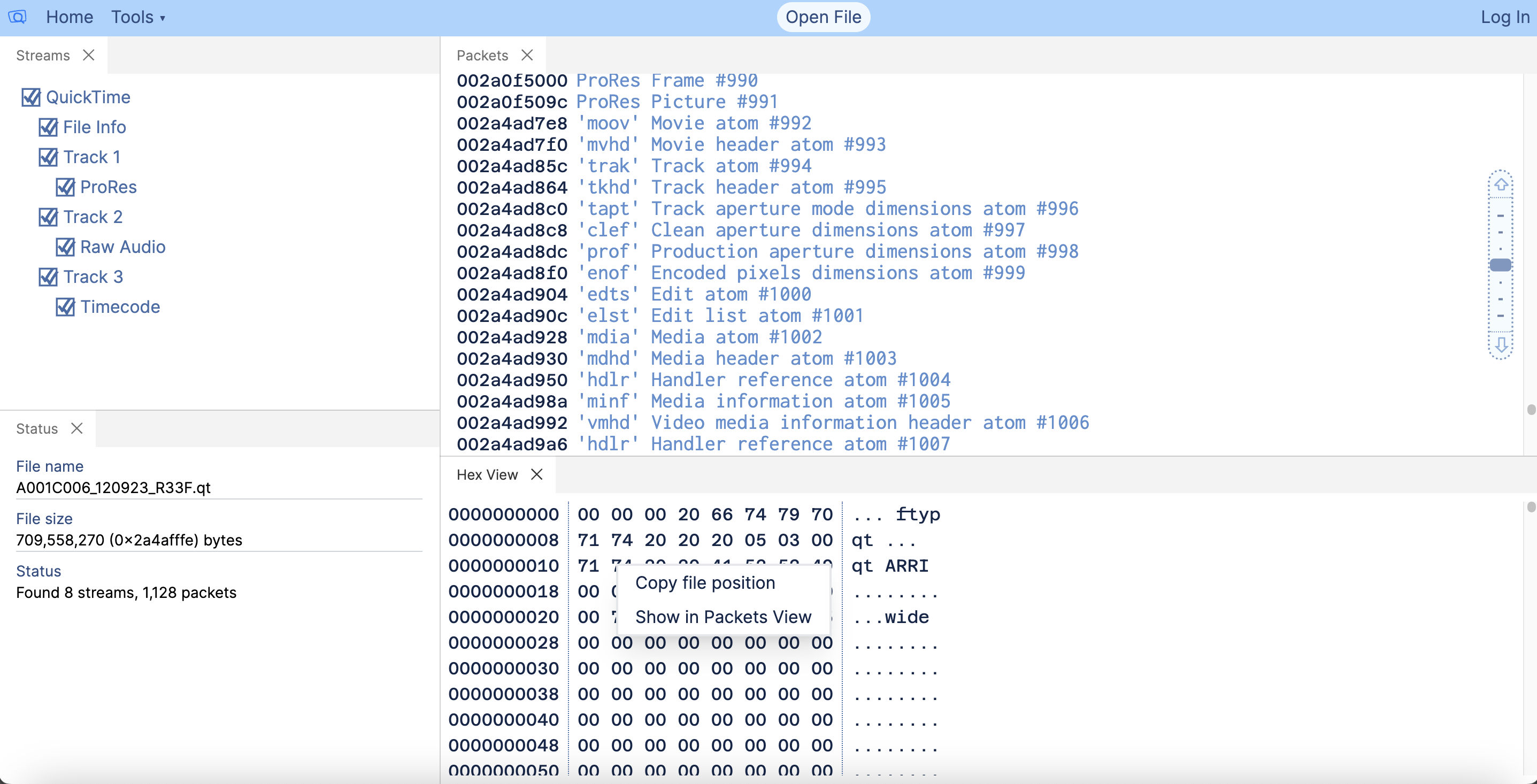Uncheck ProRes under Track 1
This screenshot has height=784, width=1537.
tap(66, 187)
